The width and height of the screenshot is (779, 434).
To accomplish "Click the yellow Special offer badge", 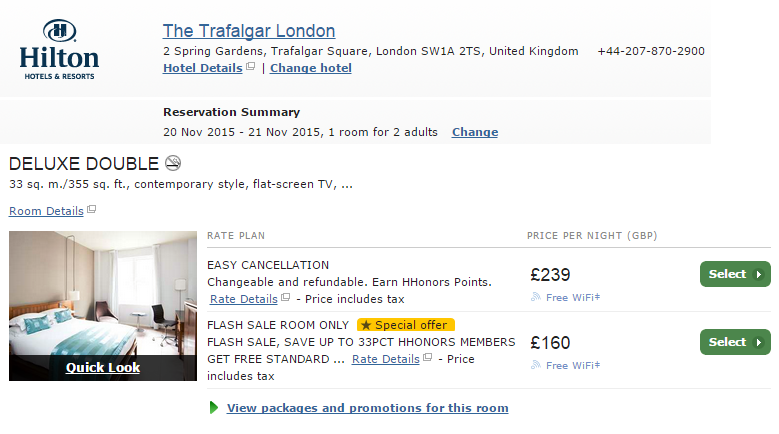I will [x=405, y=325].
